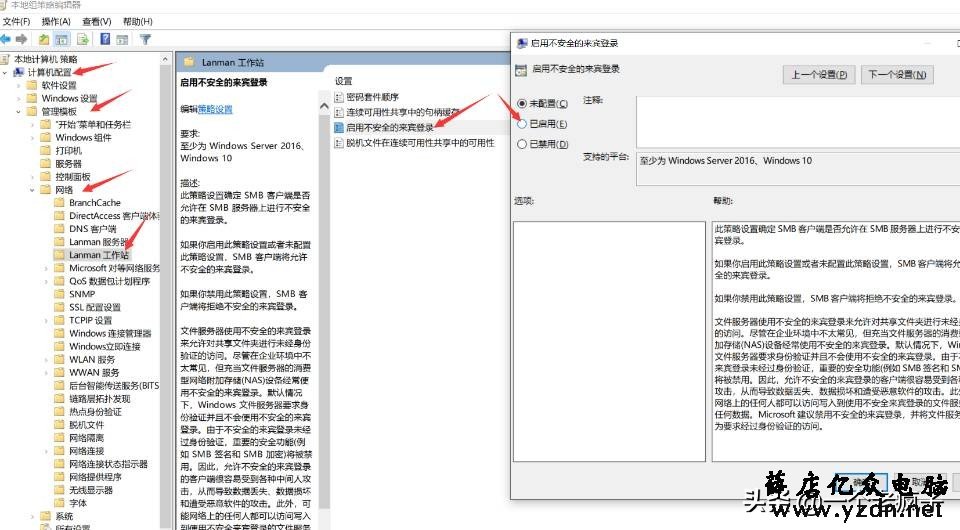Open the 查看(V) menu

tap(97, 21)
